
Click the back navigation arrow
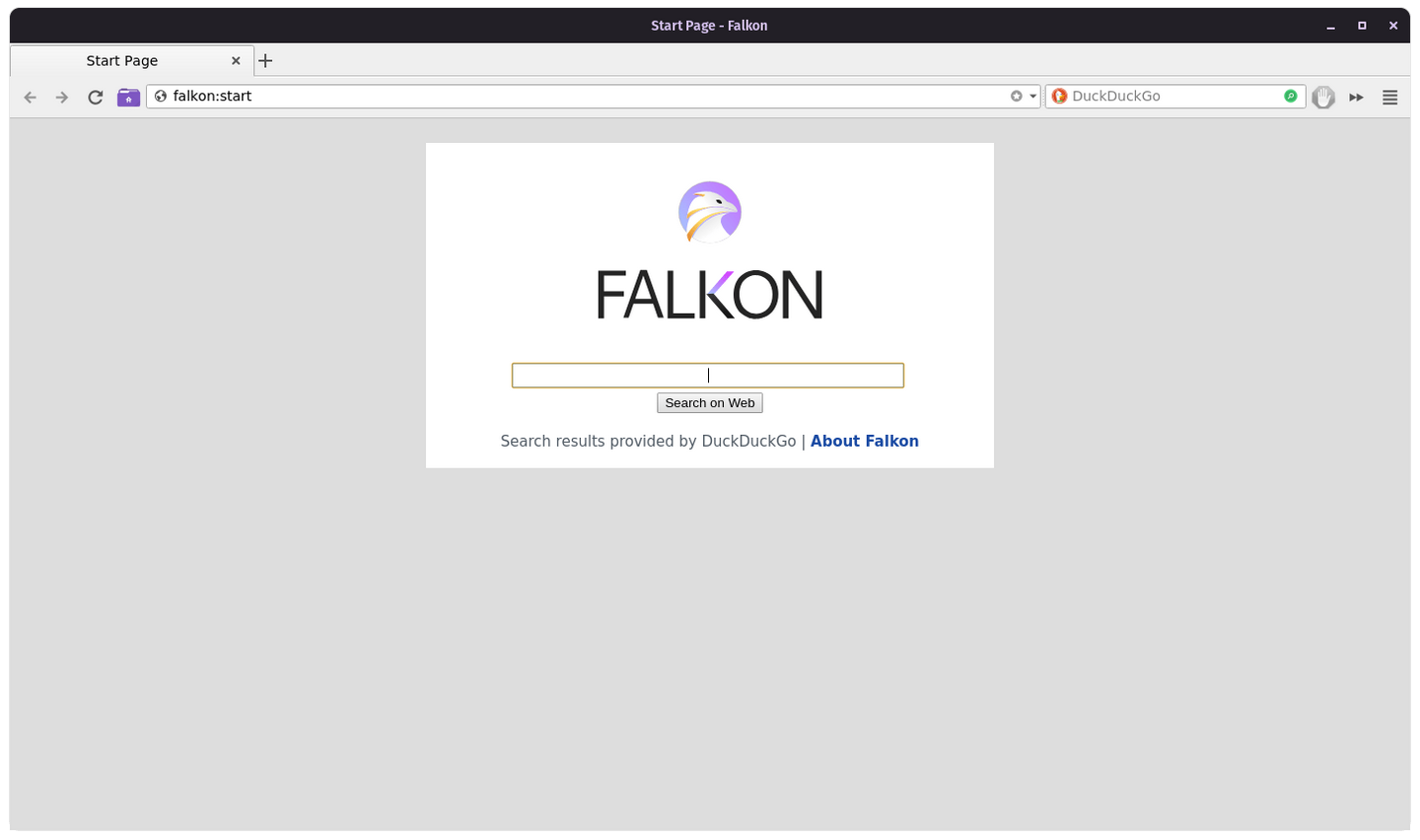30,97
